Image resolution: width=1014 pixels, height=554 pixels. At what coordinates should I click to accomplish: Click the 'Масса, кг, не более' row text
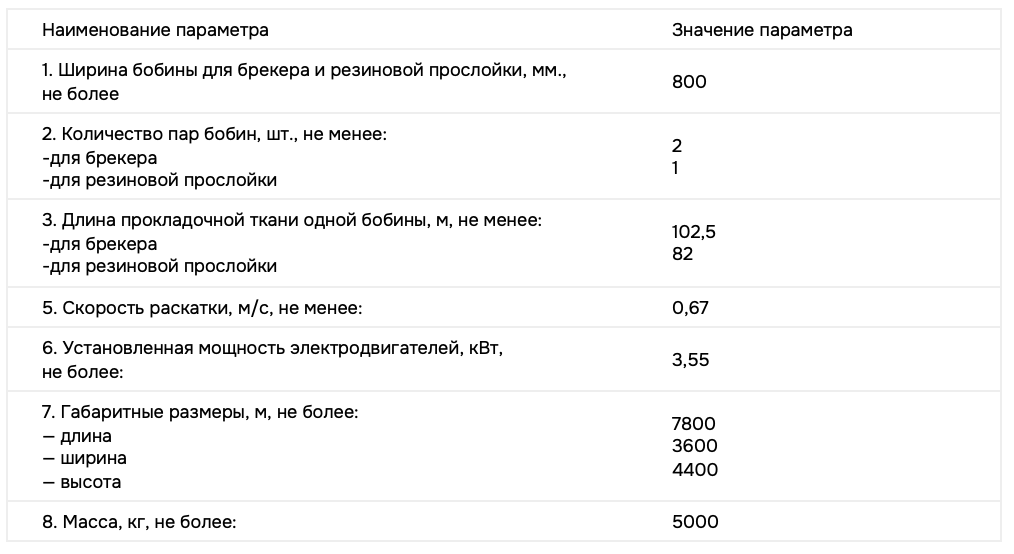click(x=139, y=522)
